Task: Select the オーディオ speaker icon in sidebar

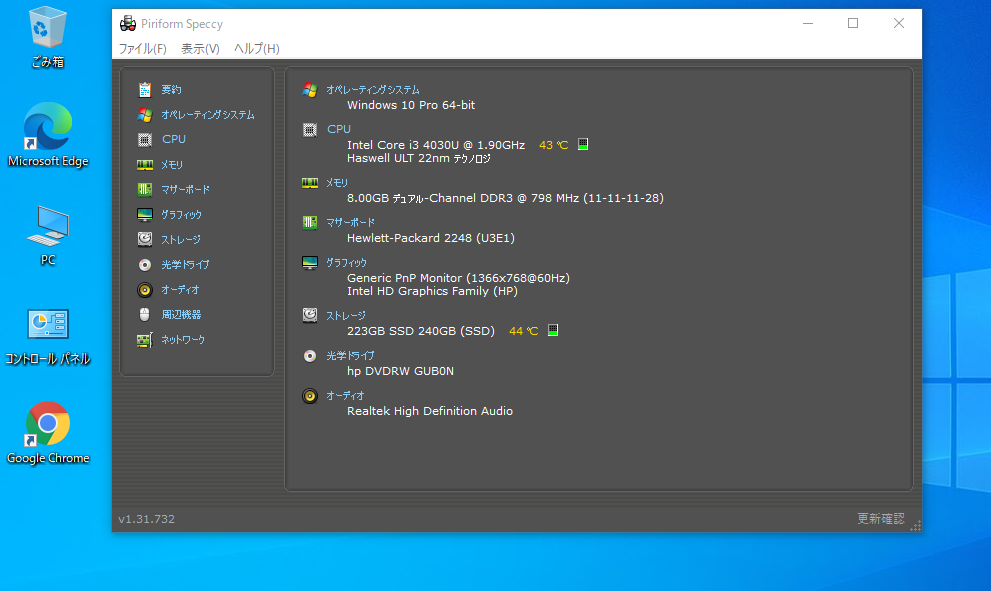Action: 145,289
